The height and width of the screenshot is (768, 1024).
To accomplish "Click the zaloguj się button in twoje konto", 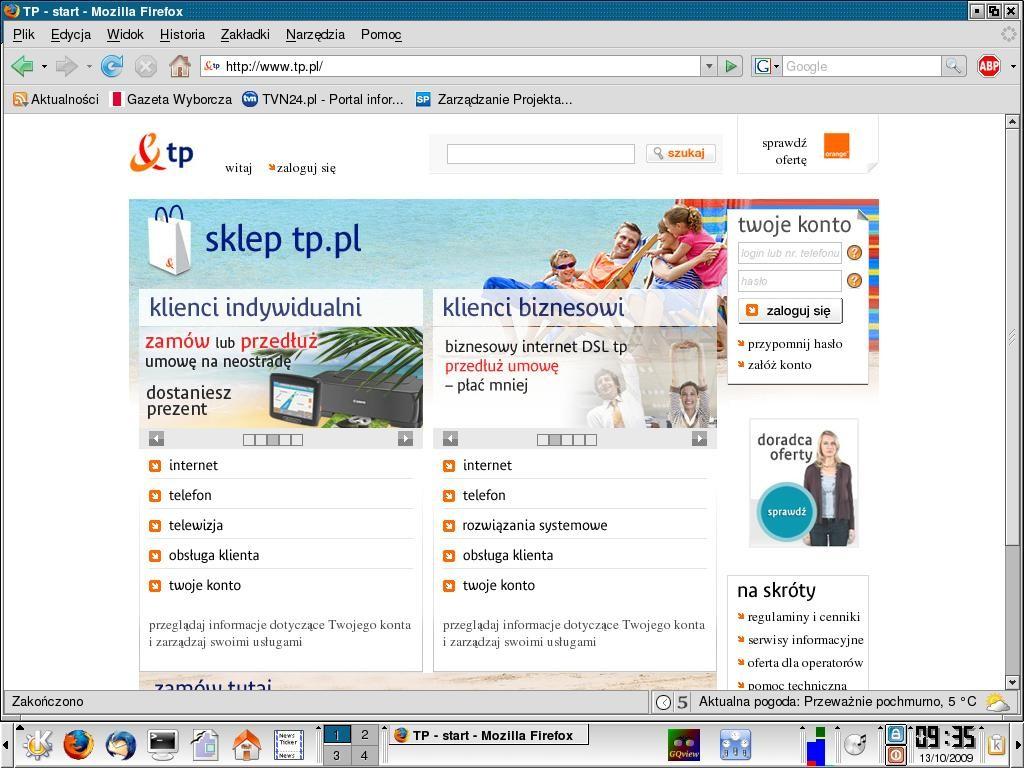I will (x=790, y=311).
